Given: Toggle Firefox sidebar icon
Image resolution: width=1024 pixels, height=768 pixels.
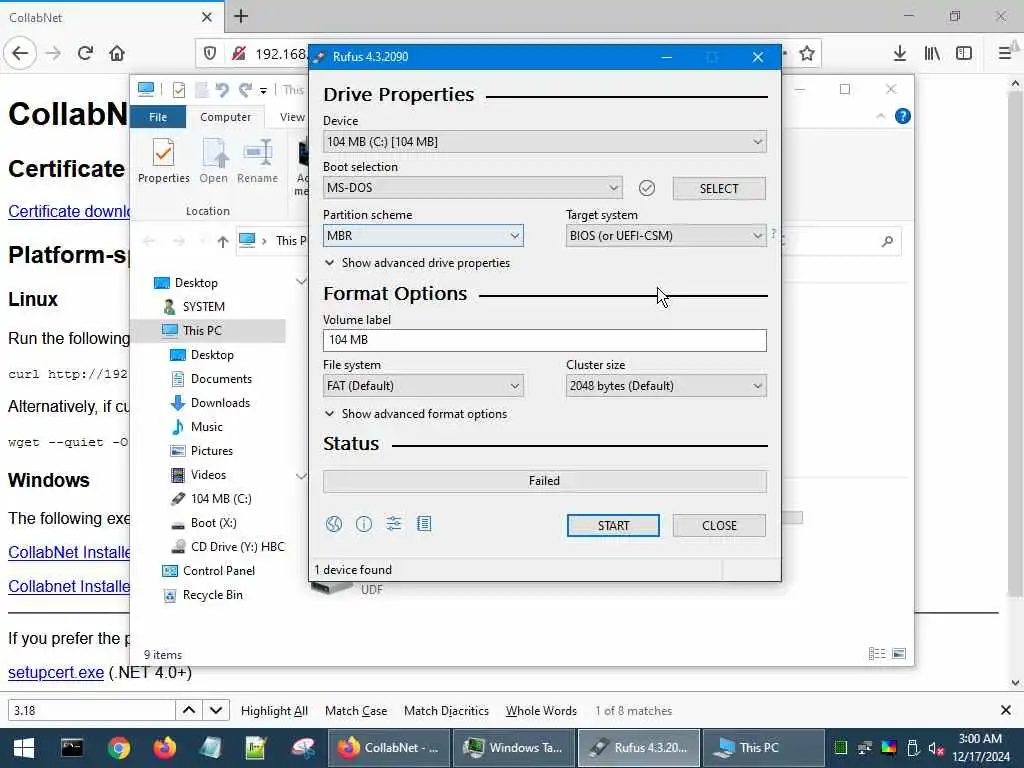Looking at the screenshot, I should pos(964,53).
